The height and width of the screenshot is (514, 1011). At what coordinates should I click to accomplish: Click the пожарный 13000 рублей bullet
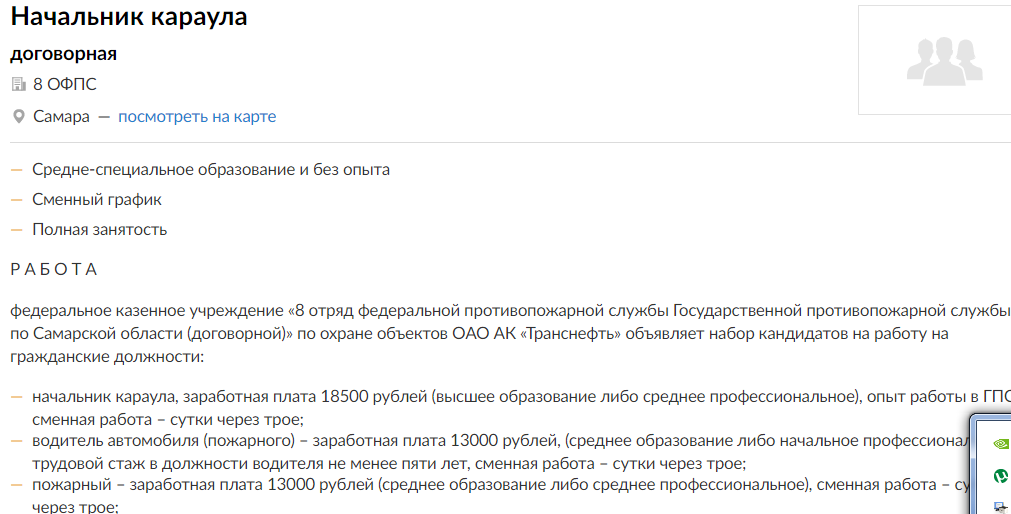[500, 495]
